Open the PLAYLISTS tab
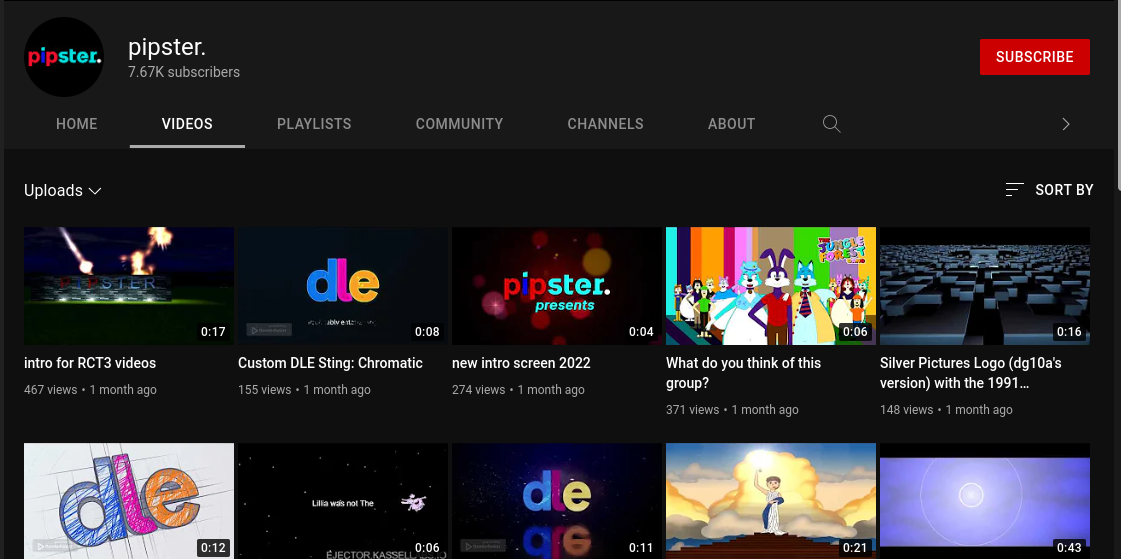This screenshot has height=559, width=1121. tap(314, 124)
